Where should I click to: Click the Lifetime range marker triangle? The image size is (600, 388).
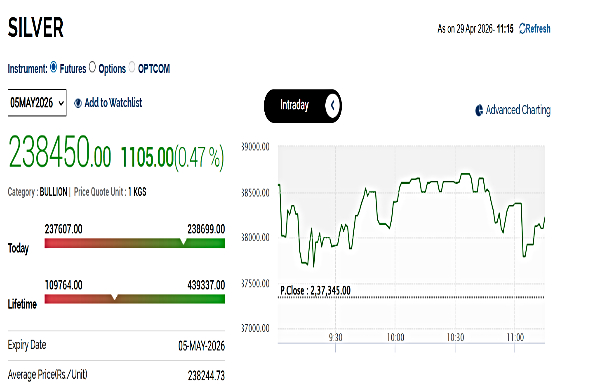tap(114, 297)
